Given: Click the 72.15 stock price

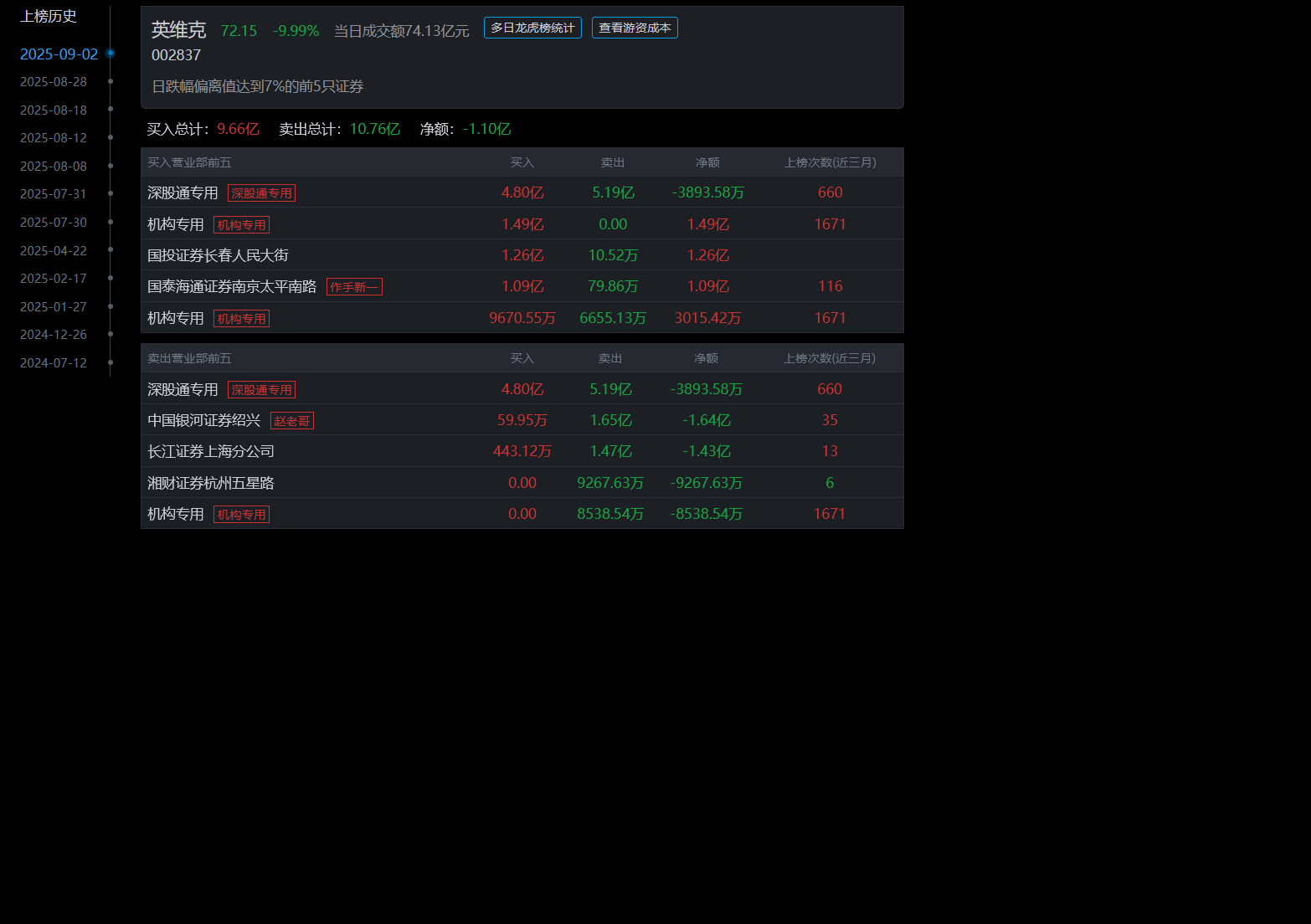Looking at the screenshot, I should point(239,31).
